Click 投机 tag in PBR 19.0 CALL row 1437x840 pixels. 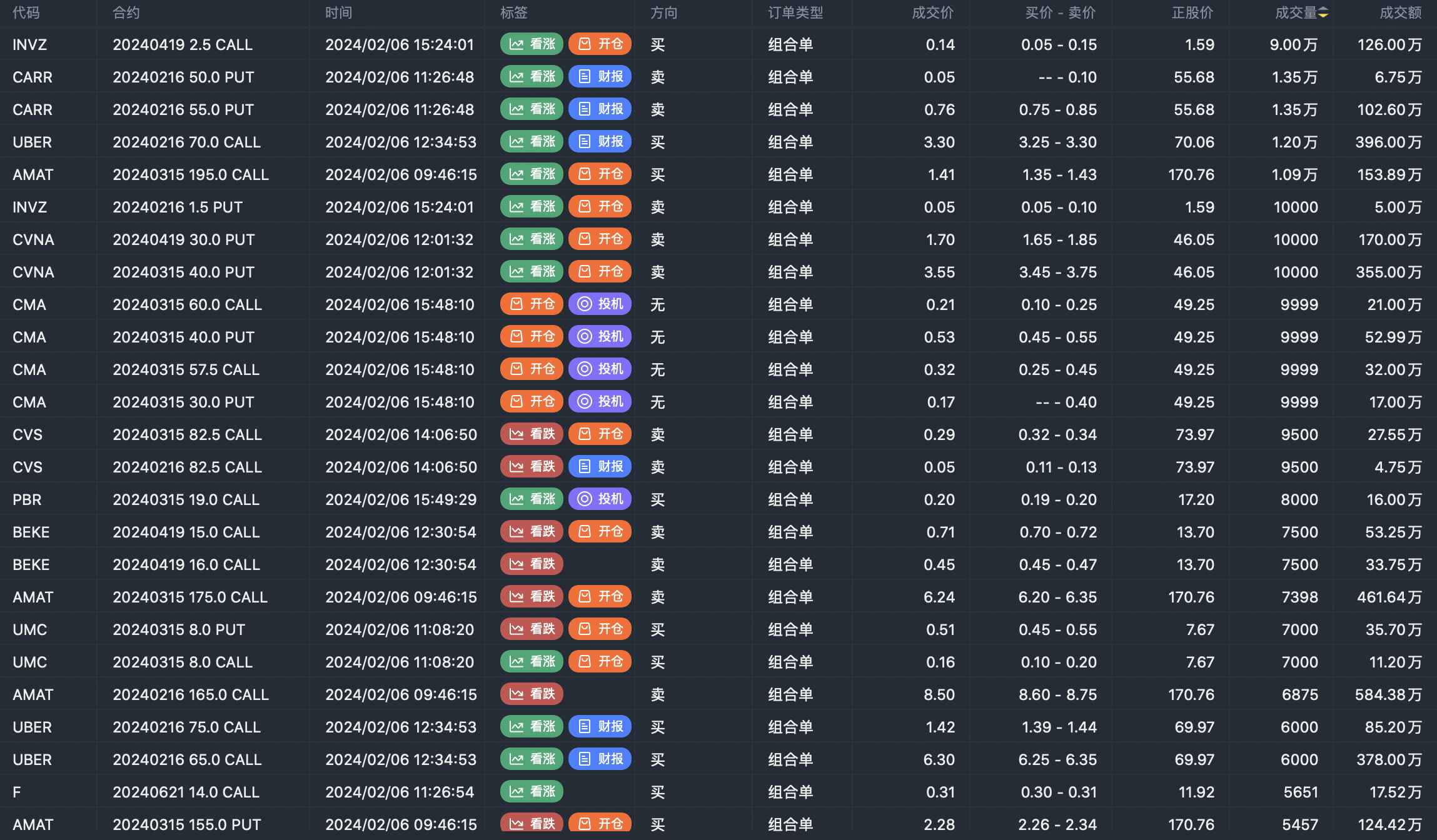[600, 499]
